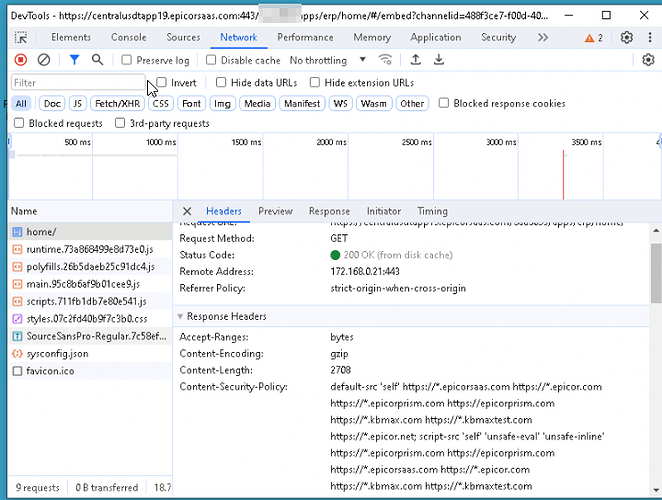Filter requests by WS type

pos(340,103)
